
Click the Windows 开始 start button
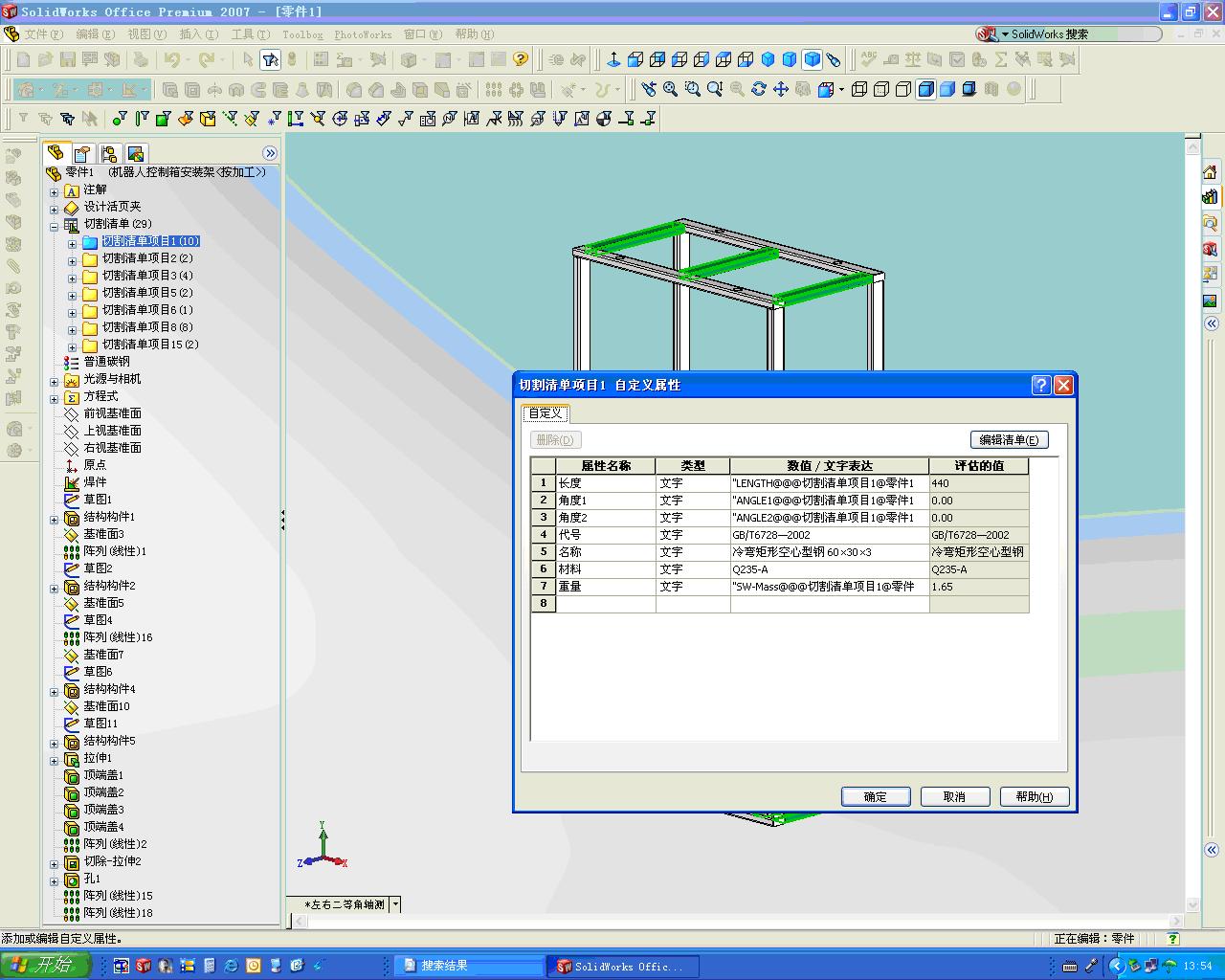click(x=45, y=966)
